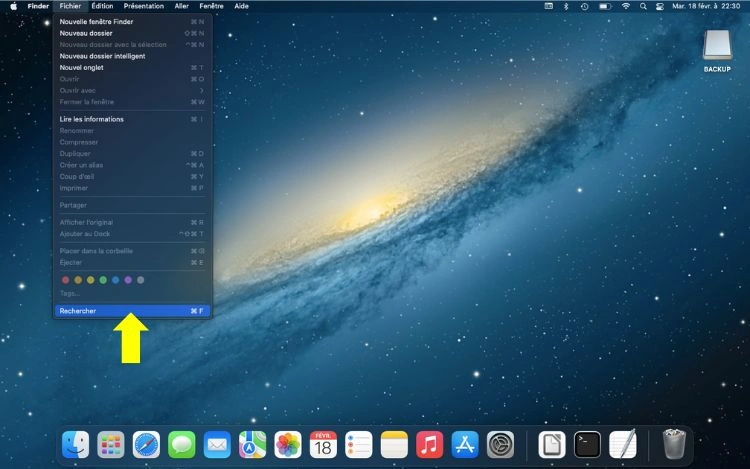Open the Trash in Dock
The height and width of the screenshot is (469, 750).
(673, 444)
